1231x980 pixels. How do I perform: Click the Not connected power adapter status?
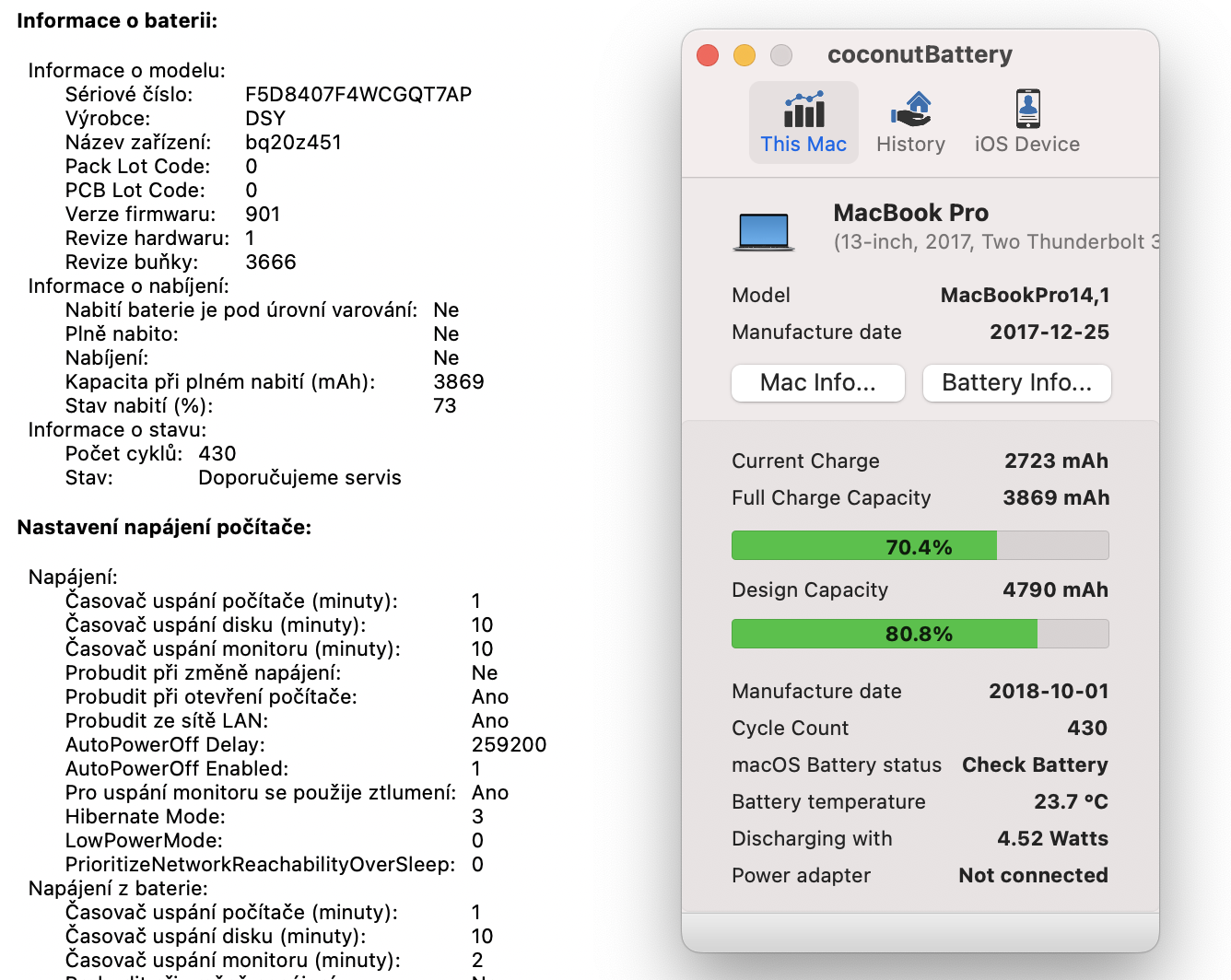pyautogui.click(x=1033, y=876)
